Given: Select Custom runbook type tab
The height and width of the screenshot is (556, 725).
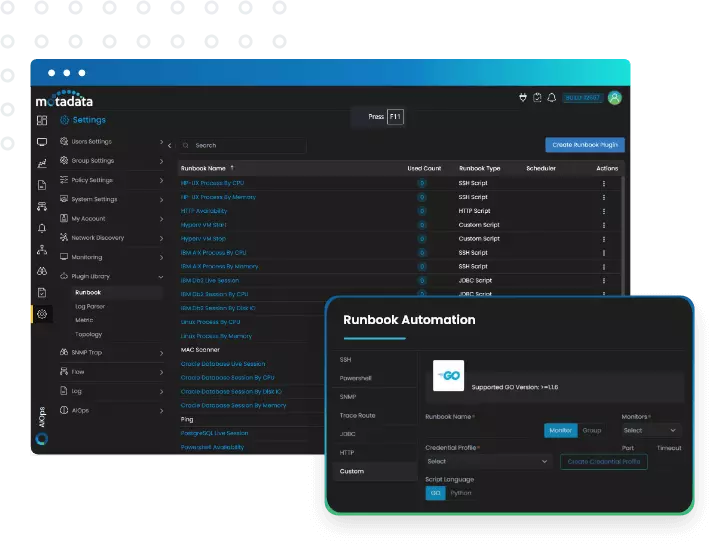Looking at the screenshot, I should click(375, 471).
